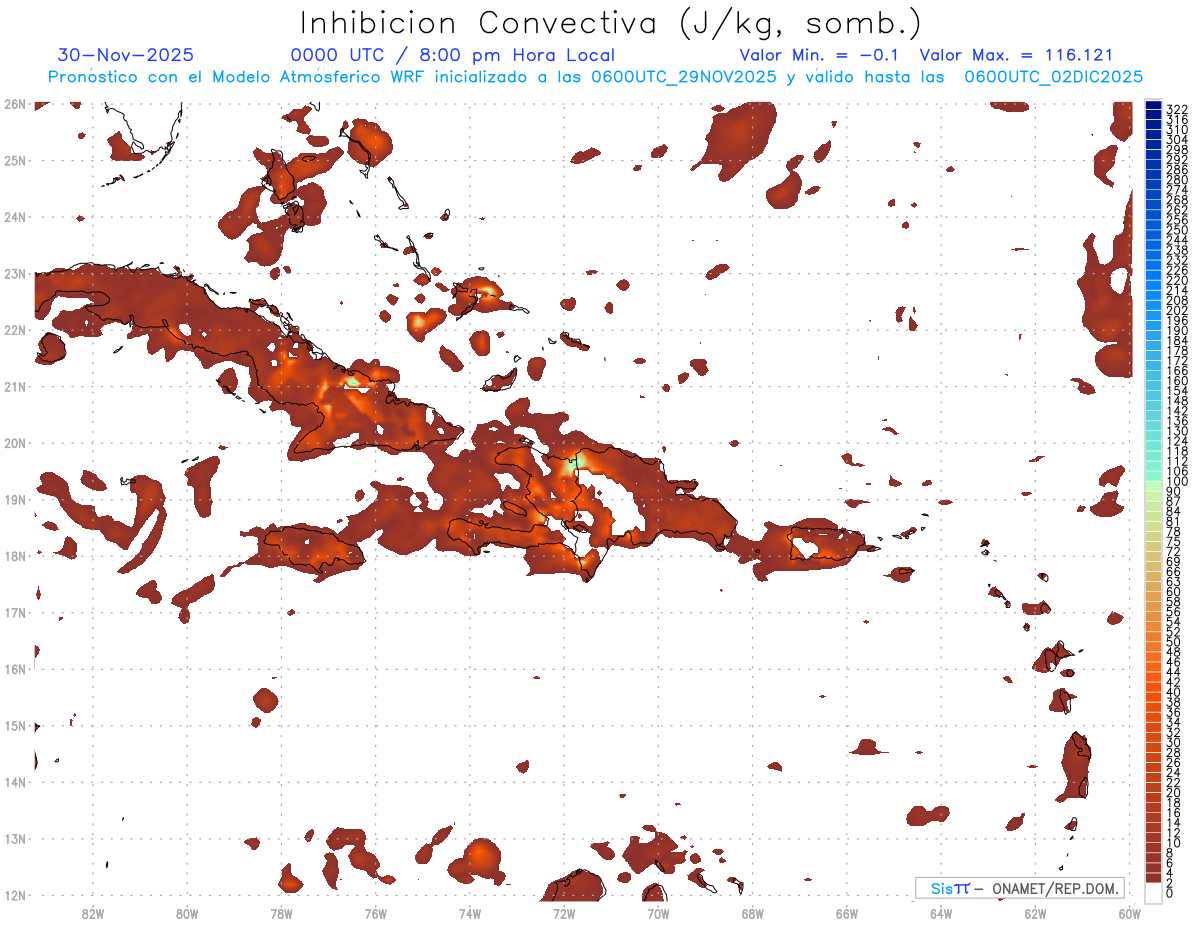Click the '12N' latitude label
This screenshot has height=927, width=1200.
click(x=14, y=894)
